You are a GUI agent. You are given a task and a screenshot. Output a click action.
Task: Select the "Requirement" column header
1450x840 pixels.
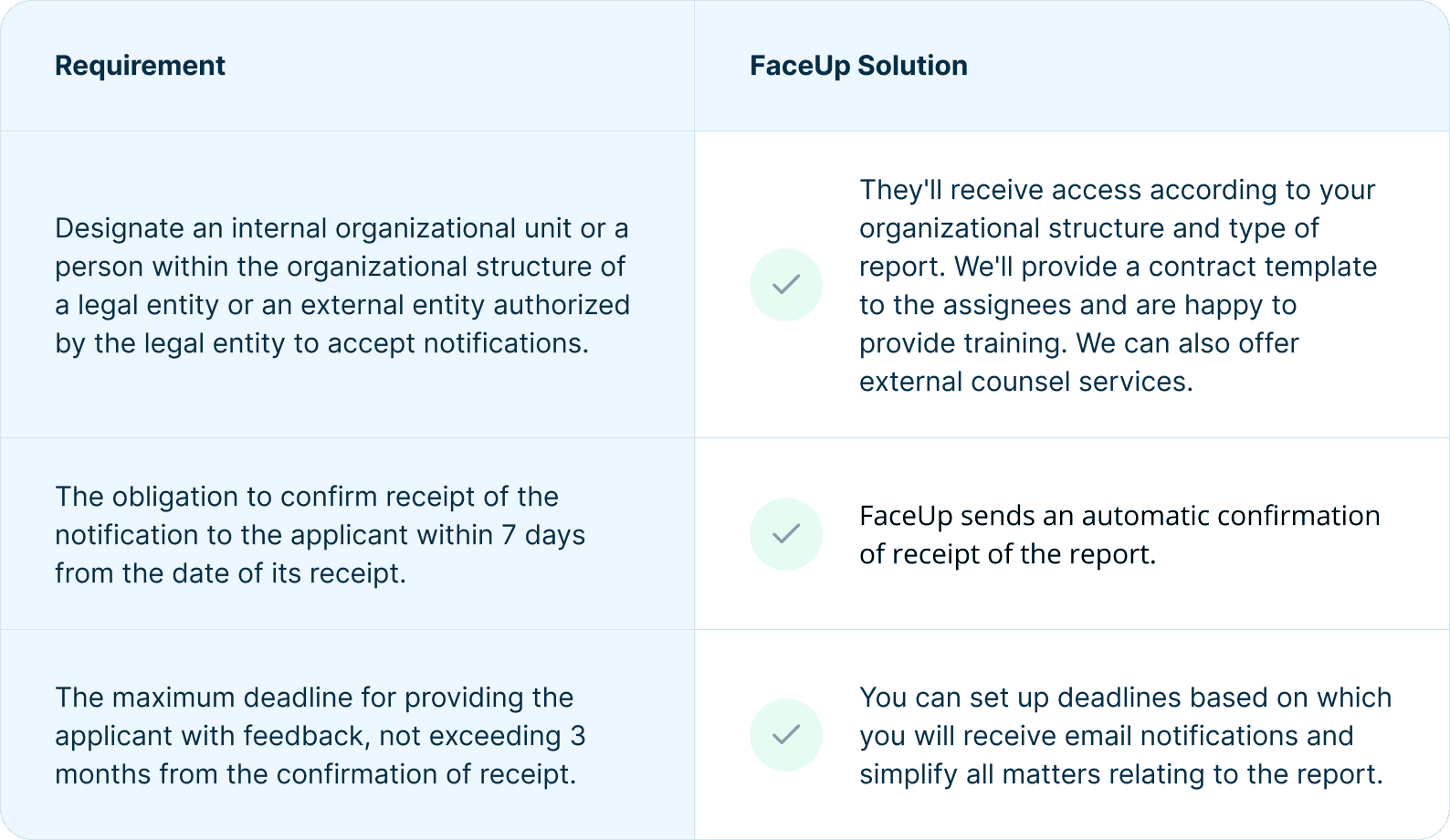[140, 66]
